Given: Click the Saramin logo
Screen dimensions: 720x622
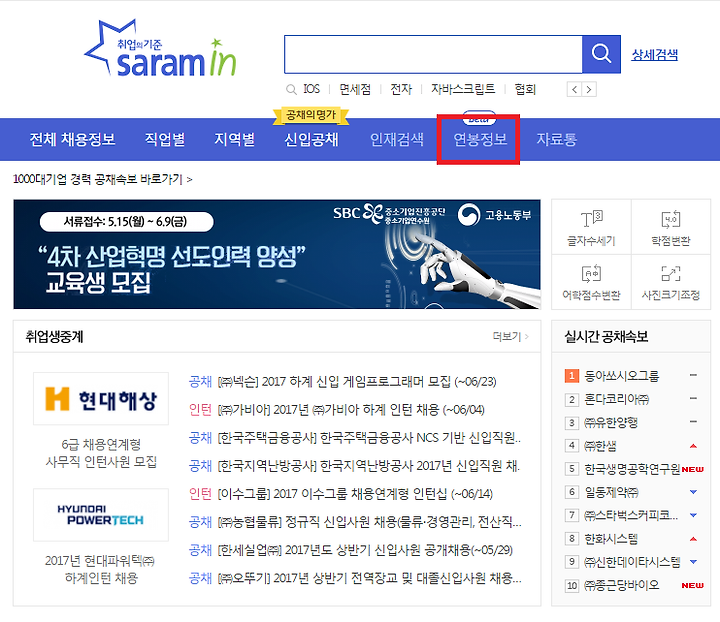Looking at the screenshot, I should [161, 49].
